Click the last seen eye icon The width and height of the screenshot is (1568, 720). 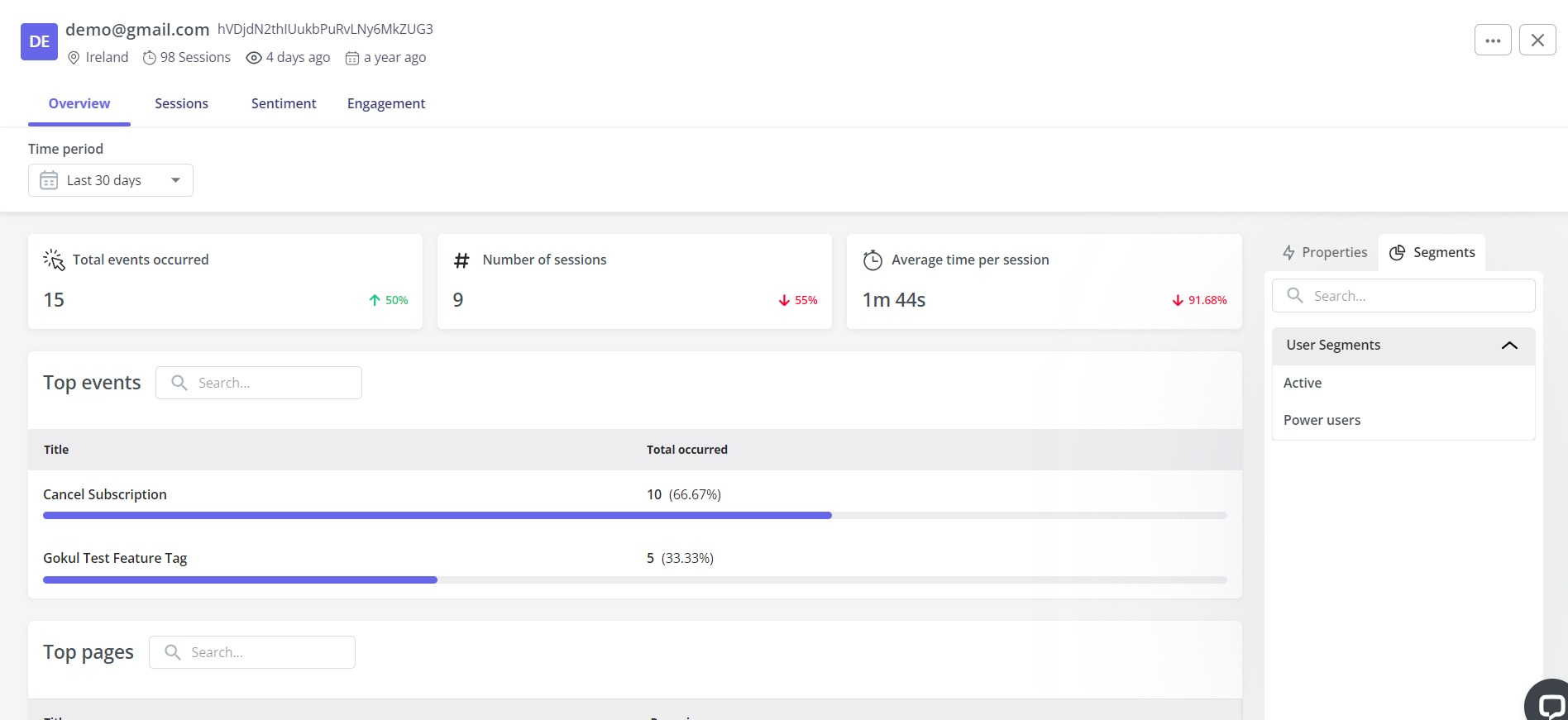pos(254,58)
